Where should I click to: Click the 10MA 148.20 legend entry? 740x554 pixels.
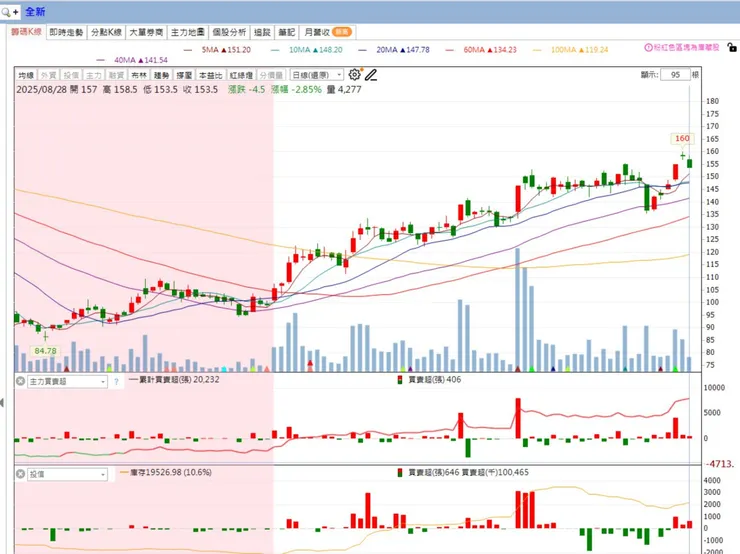[307, 50]
